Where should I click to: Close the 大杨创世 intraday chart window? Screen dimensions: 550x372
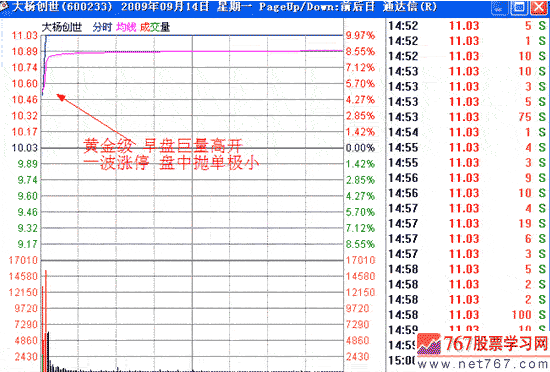(539, 7)
